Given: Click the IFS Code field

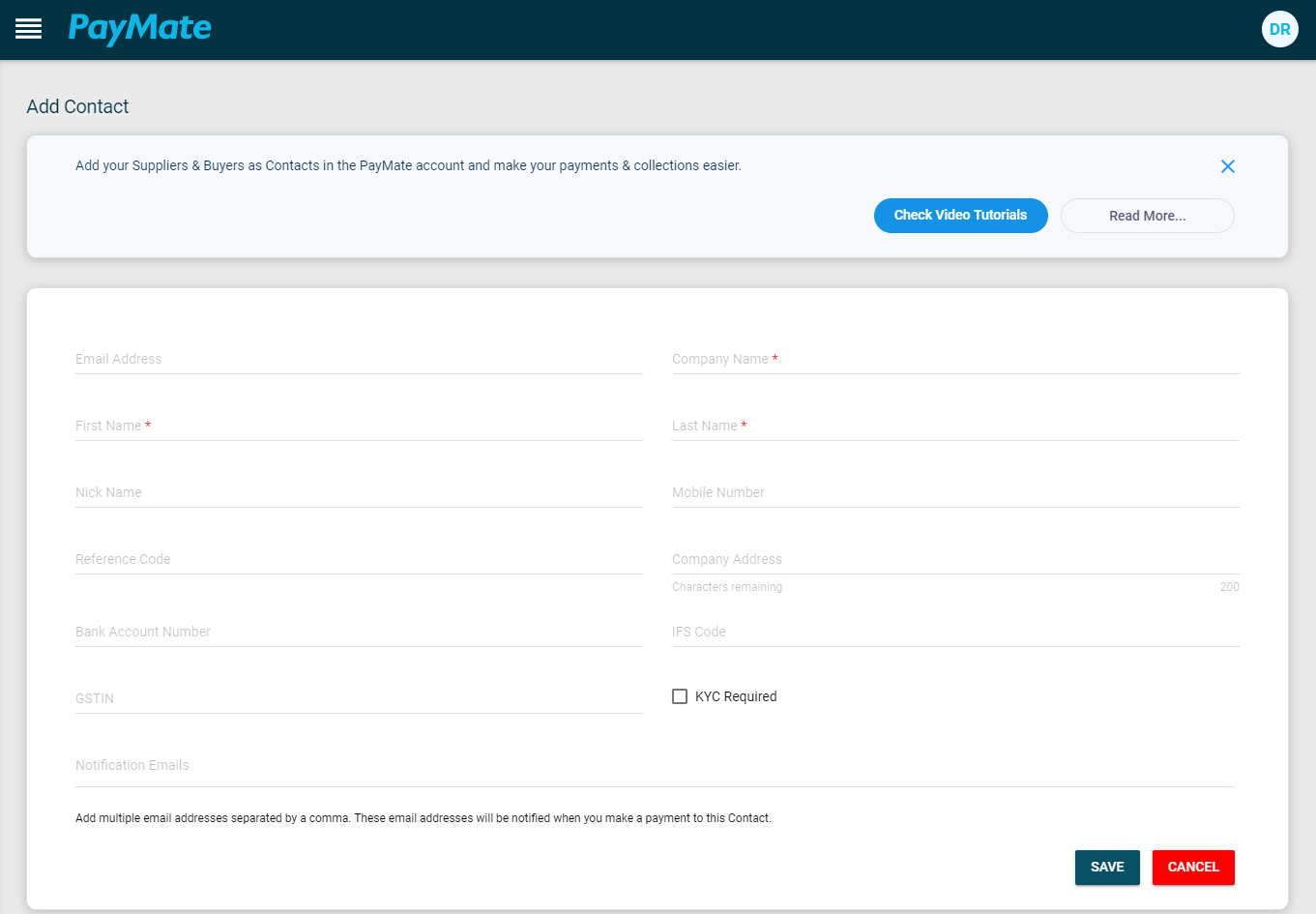Looking at the screenshot, I should 955,632.
